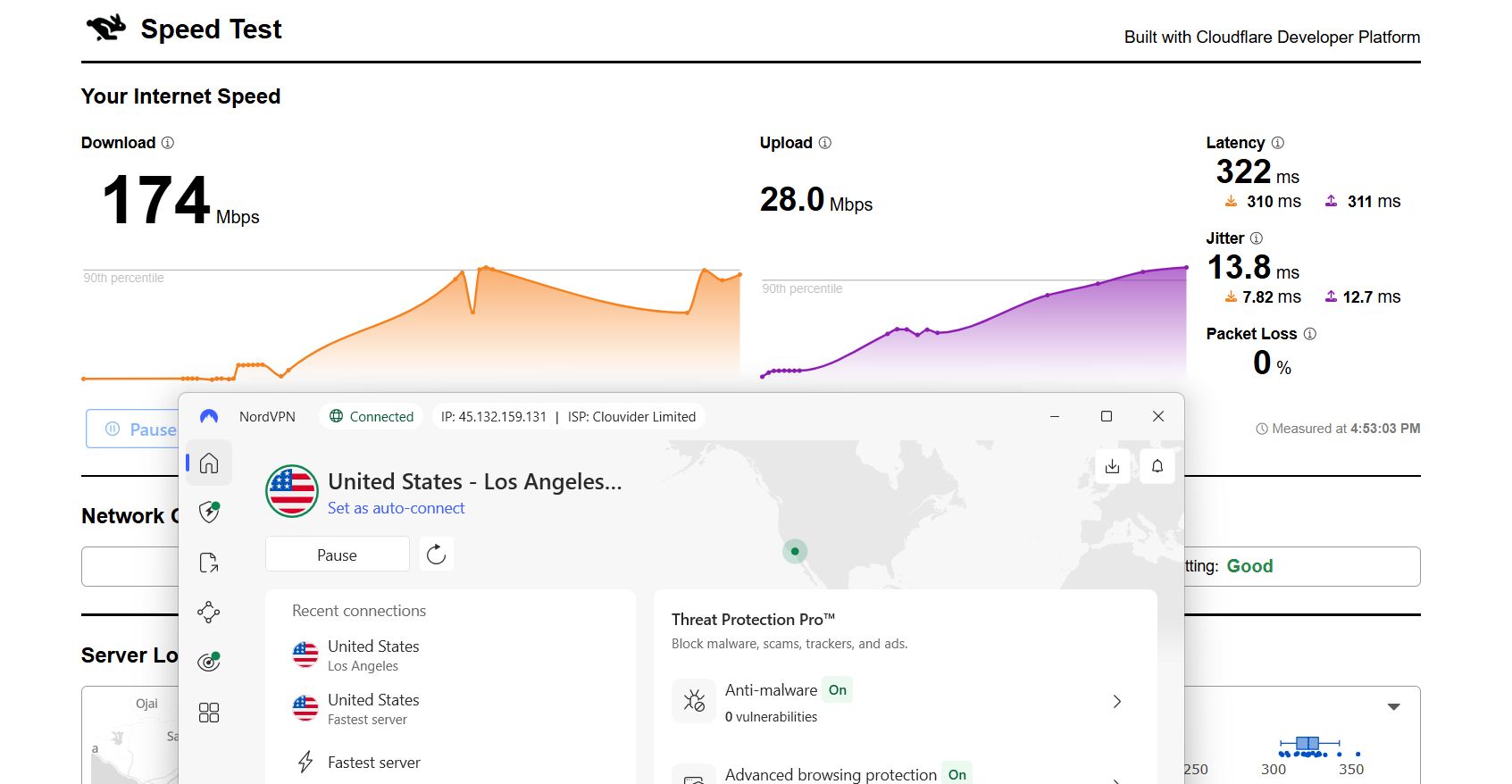Click the 0 vulnerabilities text

pyautogui.click(x=771, y=717)
